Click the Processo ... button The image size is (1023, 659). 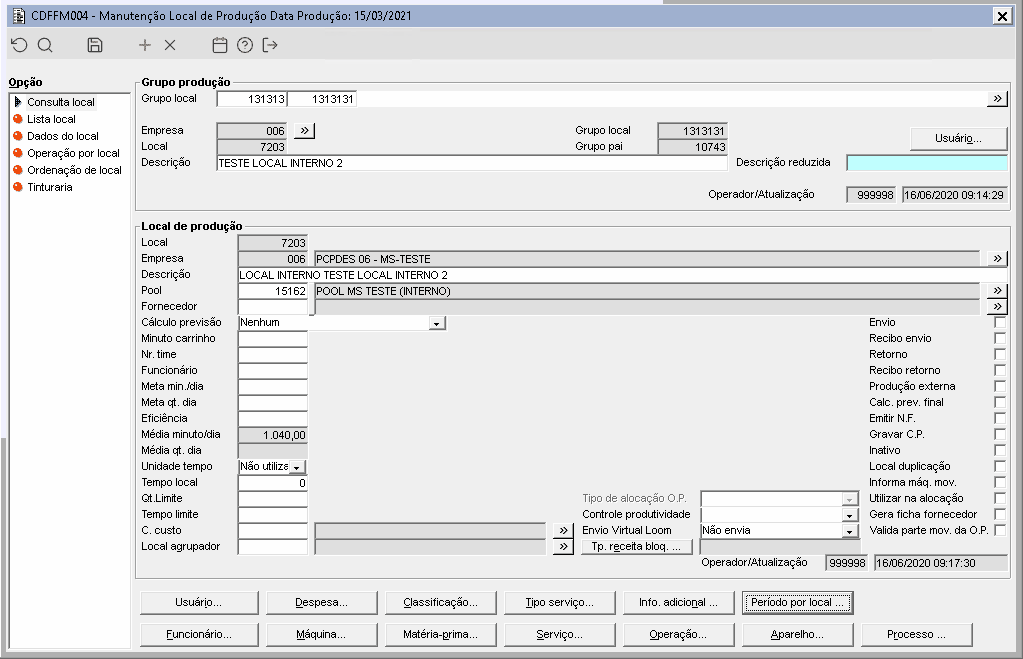click(917, 634)
